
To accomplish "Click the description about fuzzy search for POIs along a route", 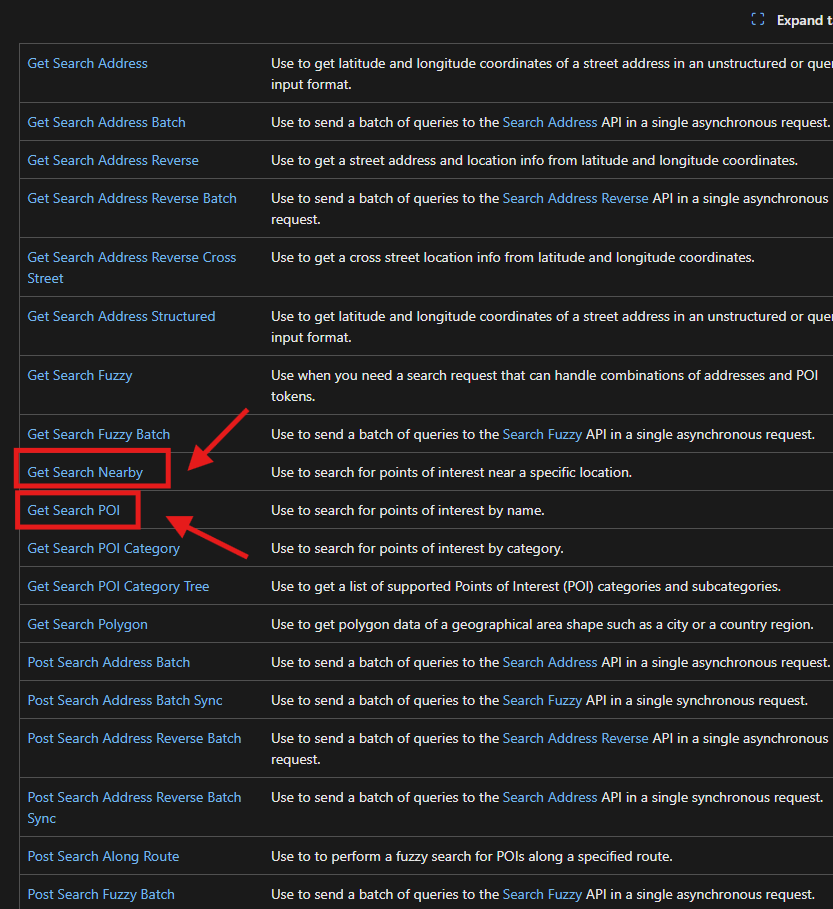I will (471, 856).
